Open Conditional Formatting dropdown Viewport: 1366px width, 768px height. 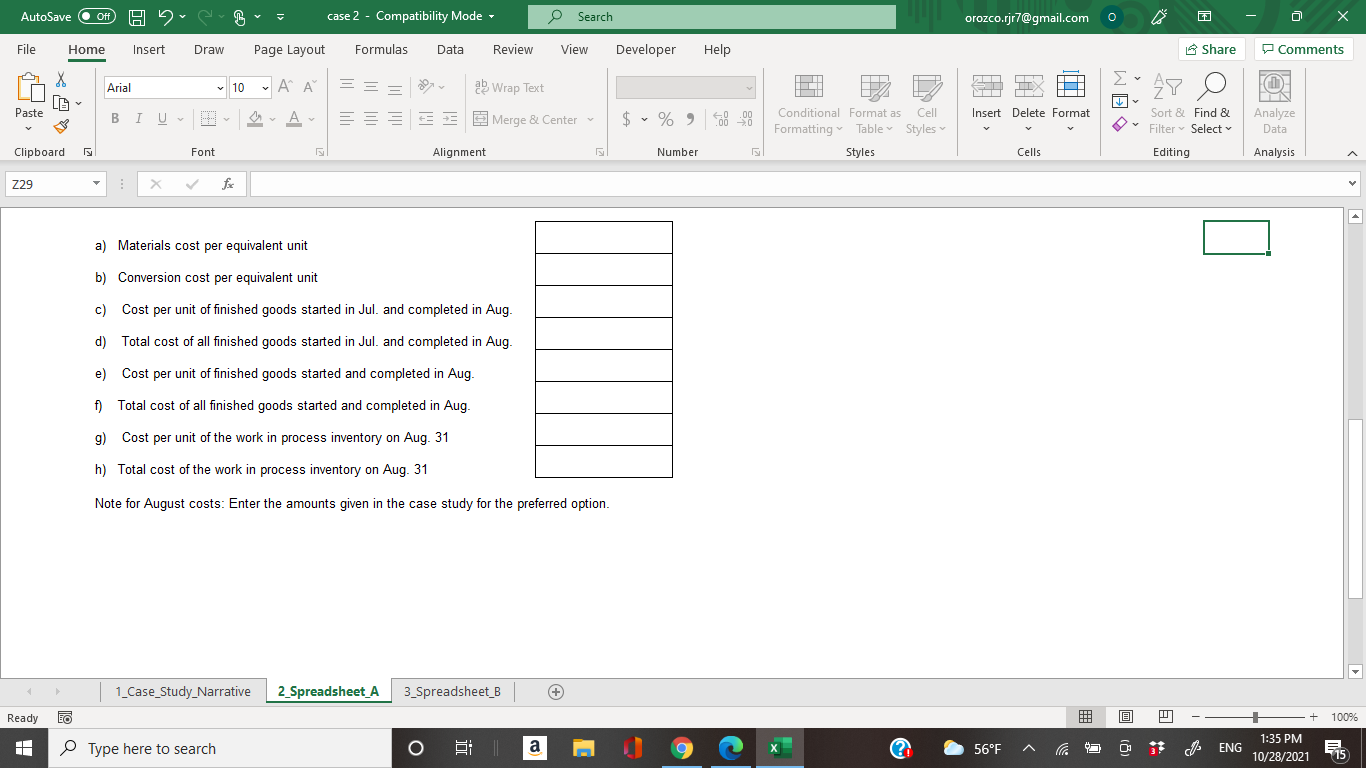(x=808, y=104)
